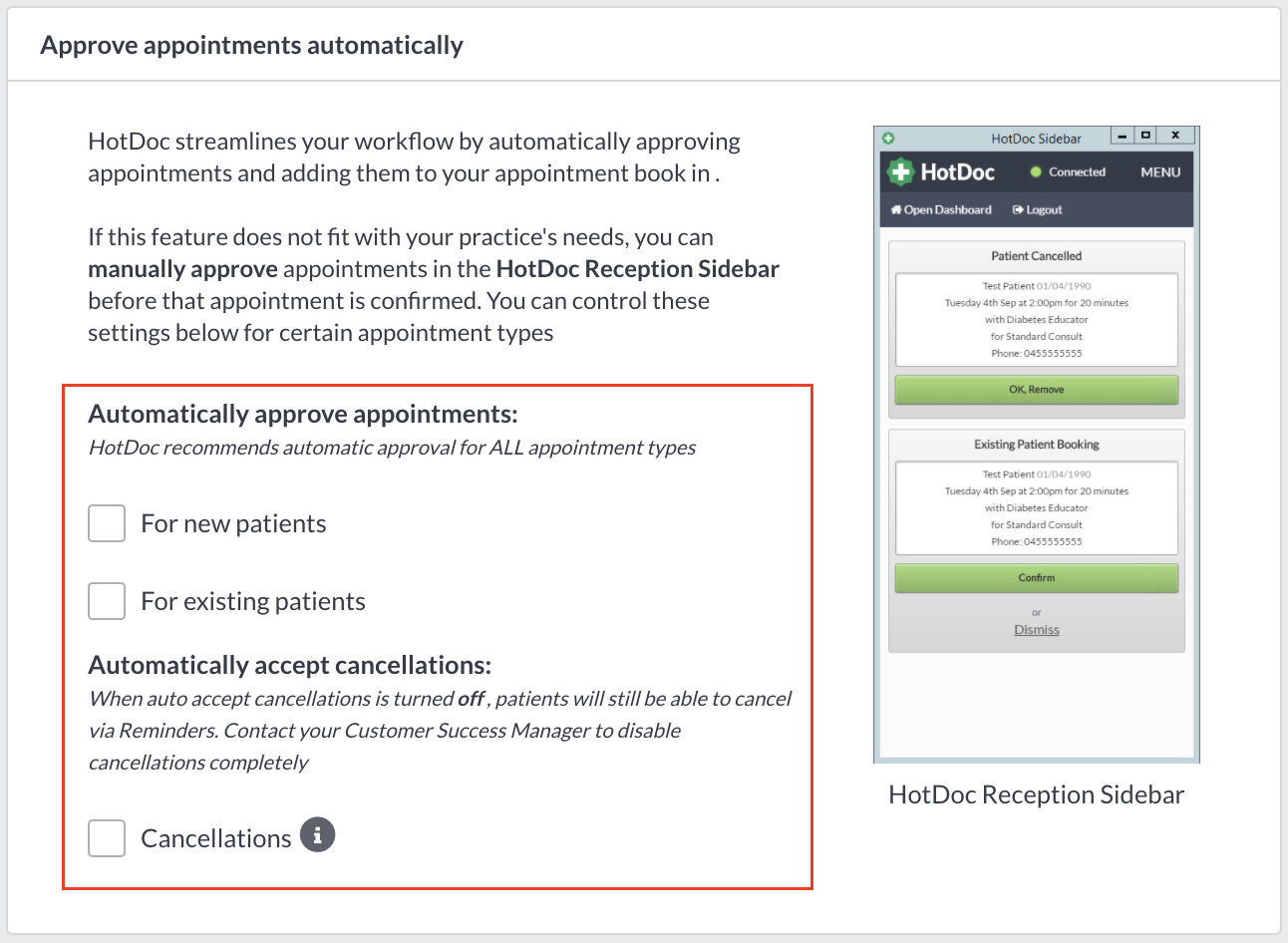Select the Patient Cancelled card heading
Viewport: 1288px width, 943px height.
coord(1037,256)
